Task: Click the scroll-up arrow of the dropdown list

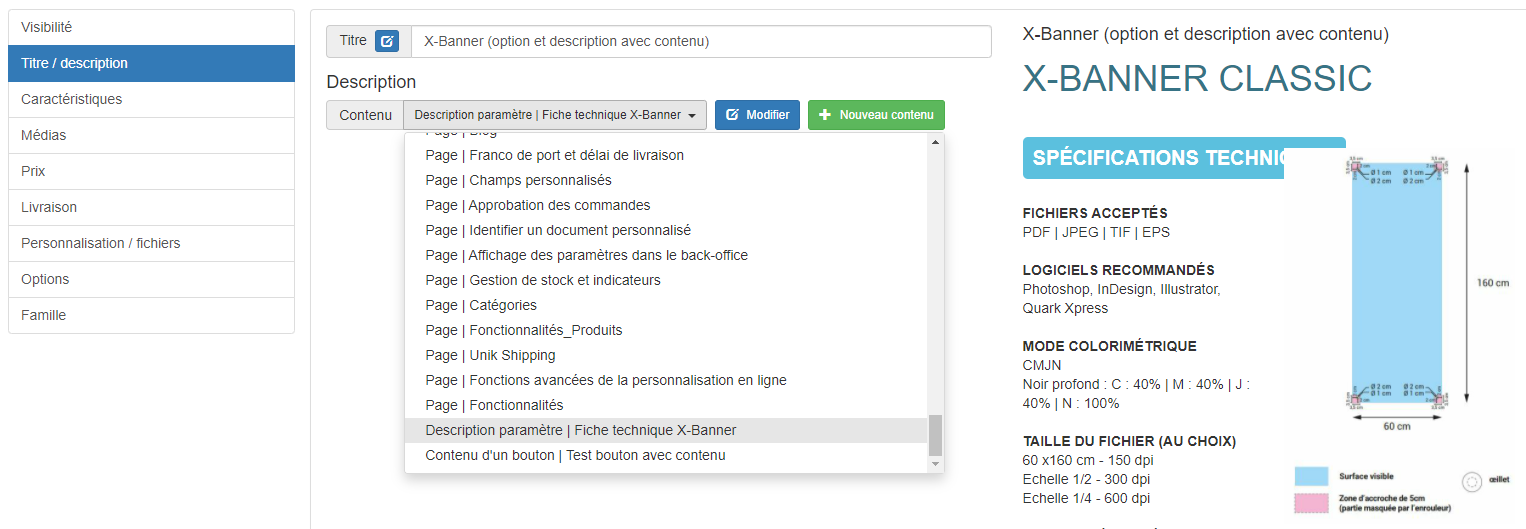Action: 936,143
